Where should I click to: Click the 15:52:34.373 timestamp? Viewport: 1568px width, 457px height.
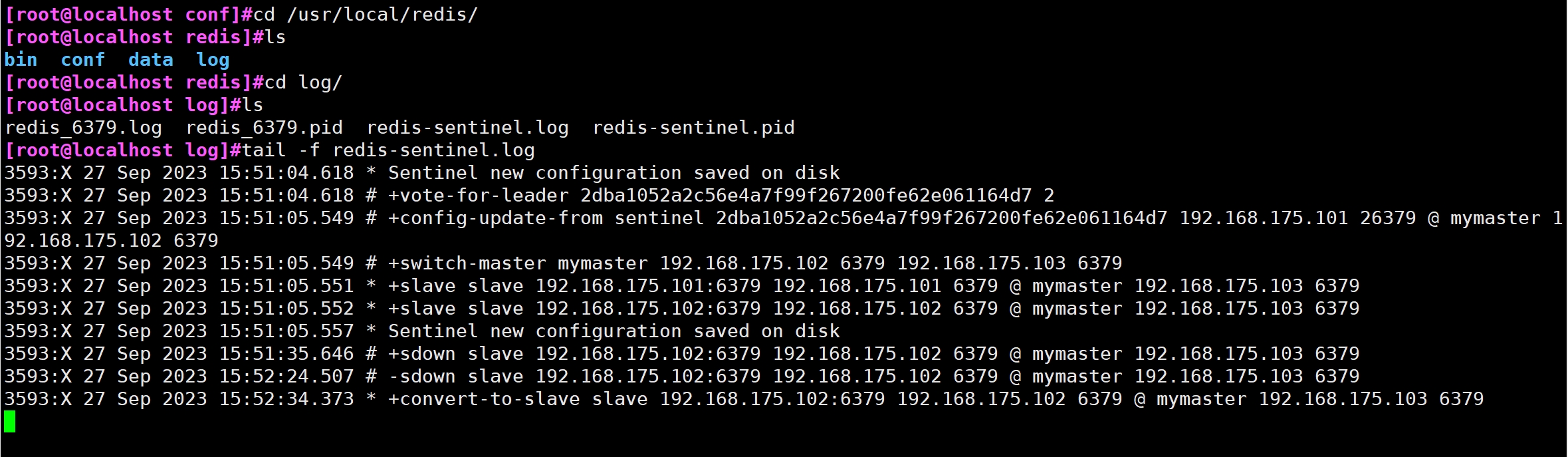tap(286, 399)
